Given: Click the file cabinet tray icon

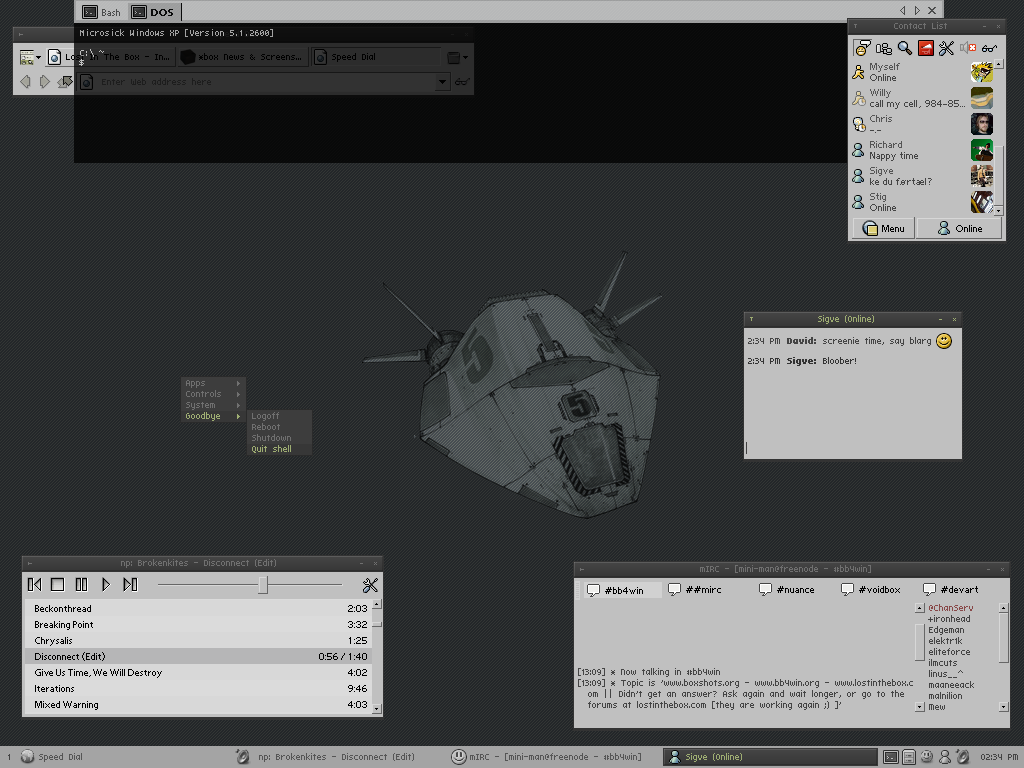Looking at the screenshot, I should [x=908, y=757].
